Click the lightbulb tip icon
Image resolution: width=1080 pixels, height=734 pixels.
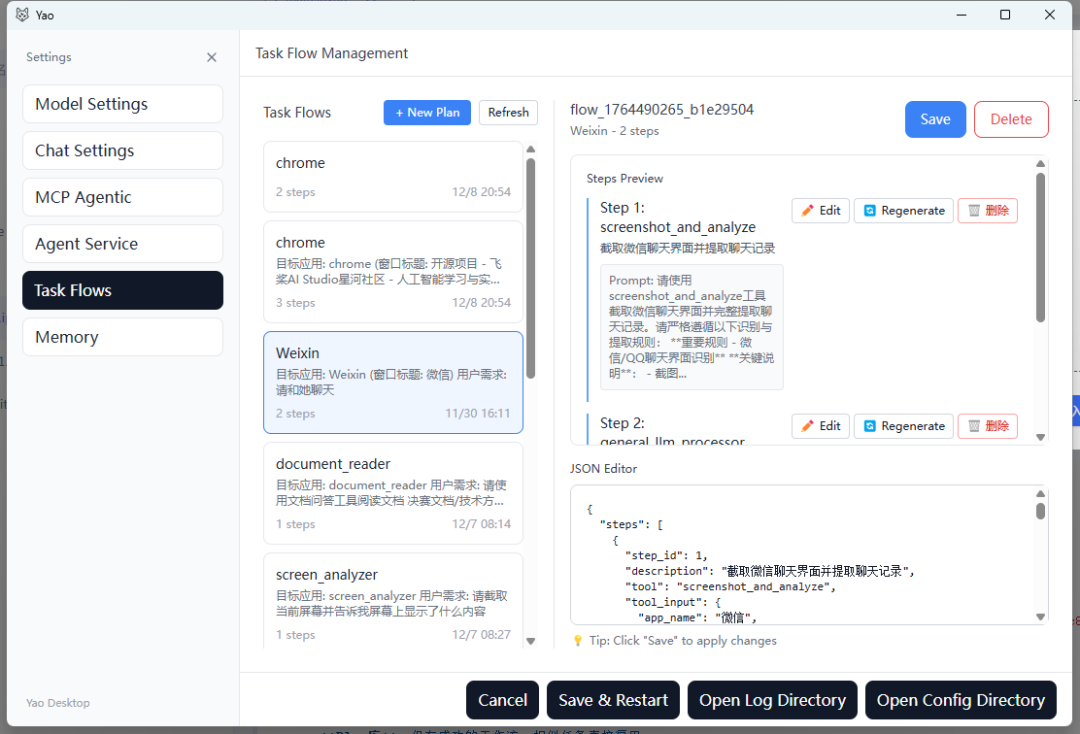tap(578, 641)
